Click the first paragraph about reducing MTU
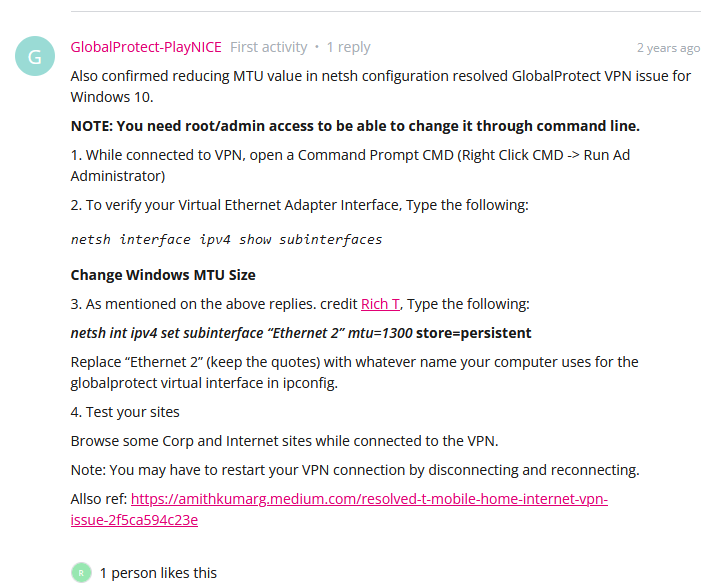Screen dimensions: 718x588 [381, 87]
